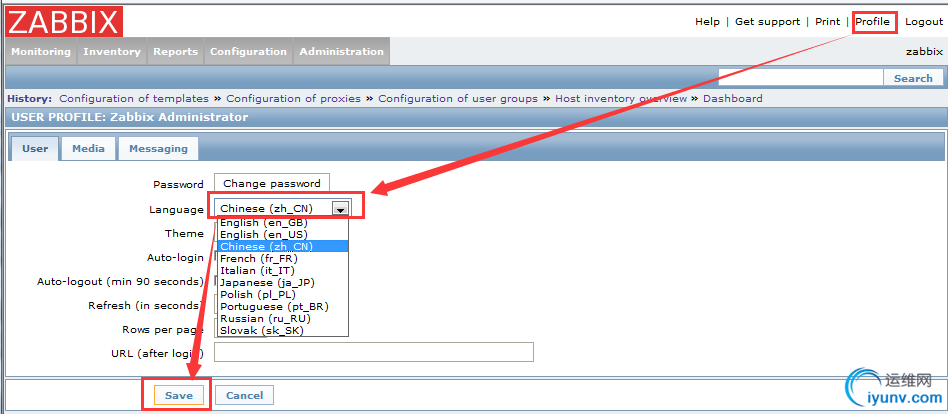Open the Monitoring menu
Image resolution: width=948 pixels, height=414 pixels.
tap(41, 51)
